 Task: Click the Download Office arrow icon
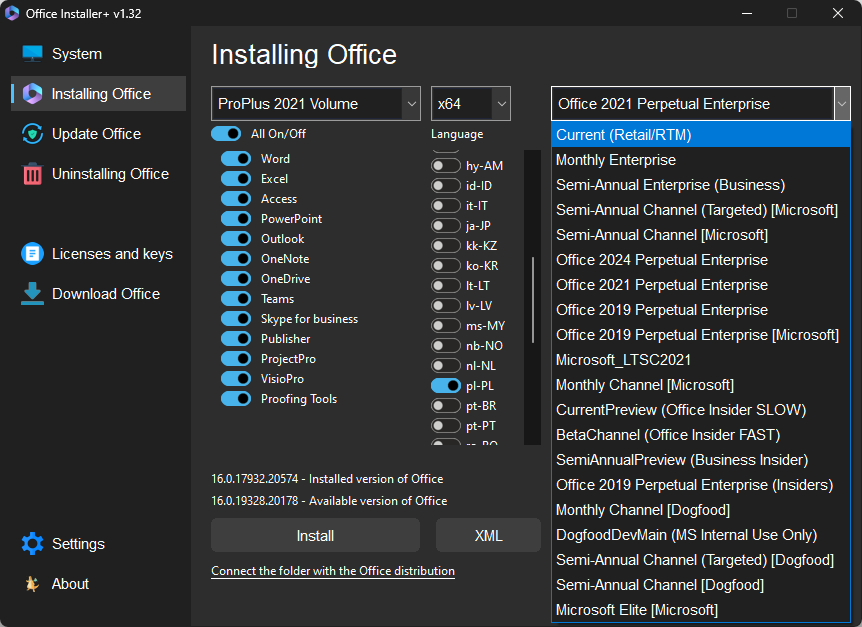[x=32, y=294]
